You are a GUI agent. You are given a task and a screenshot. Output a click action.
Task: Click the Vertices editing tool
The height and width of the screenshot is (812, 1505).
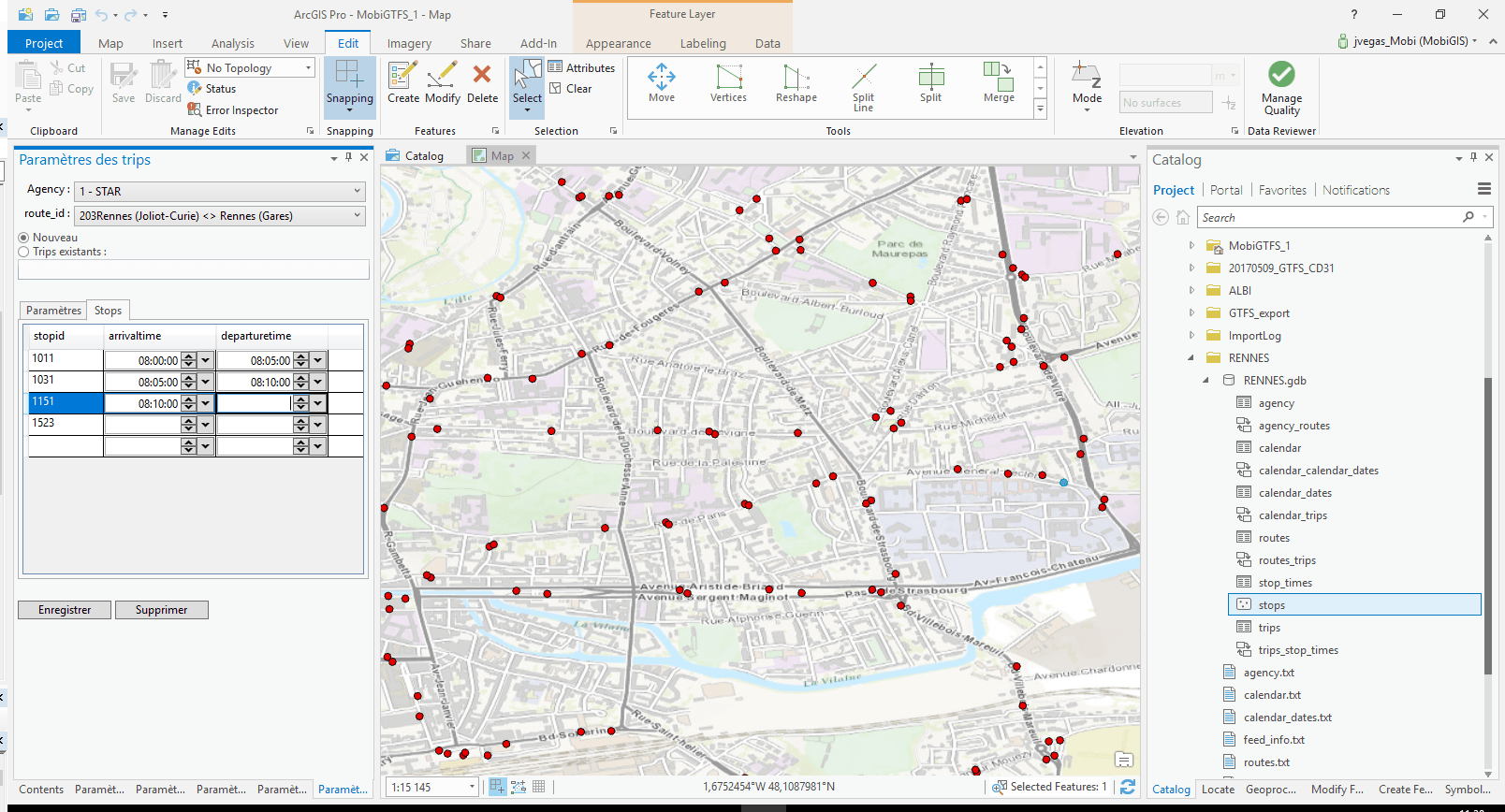pyautogui.click(x=728, y=82)
